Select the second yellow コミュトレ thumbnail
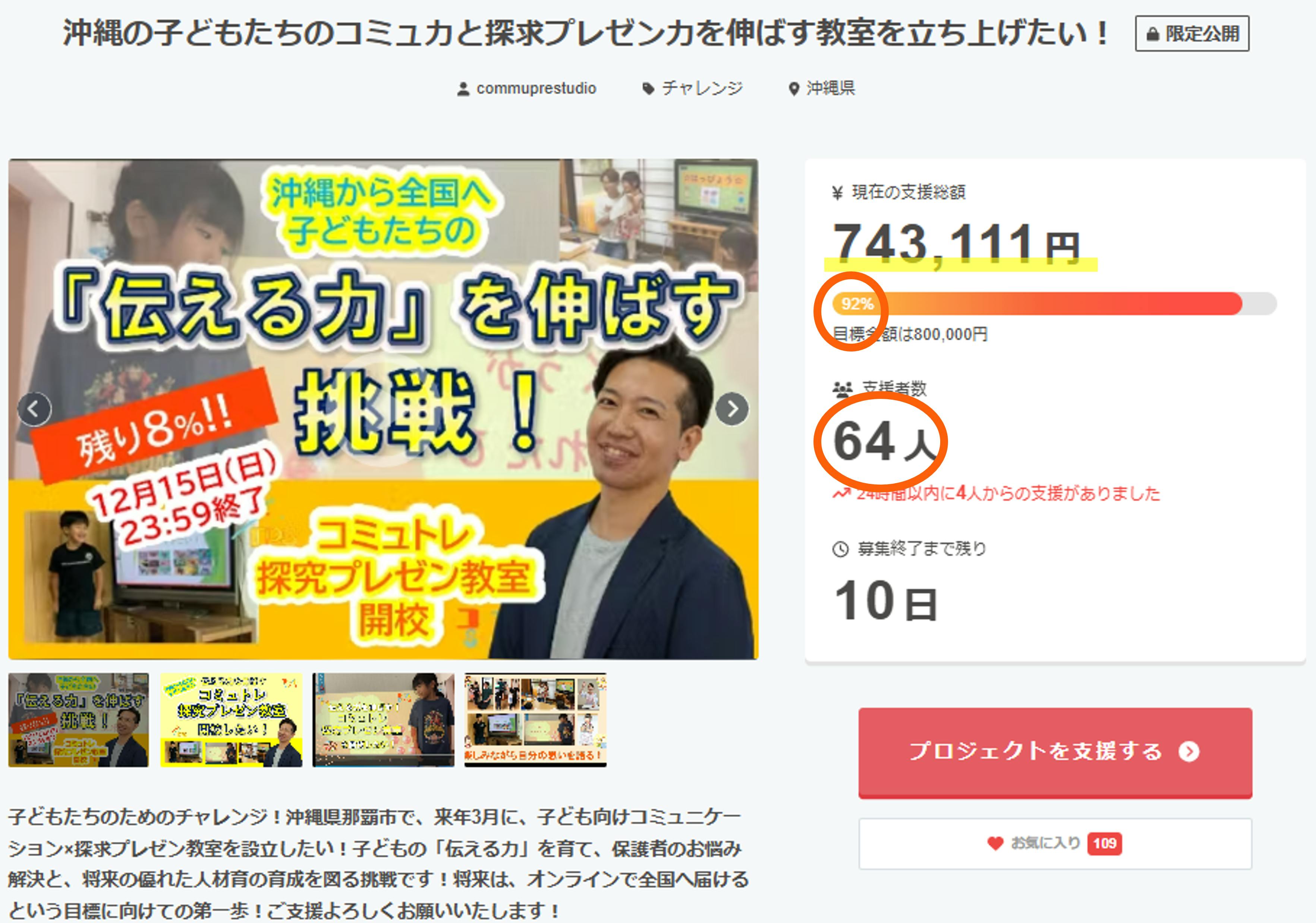Screen dimensions: 1316x923 231,720
